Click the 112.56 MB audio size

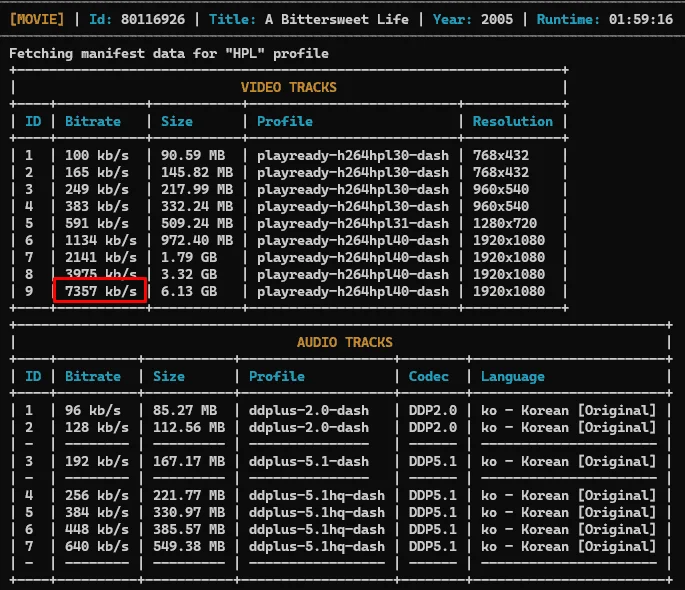tap(189, 428)
